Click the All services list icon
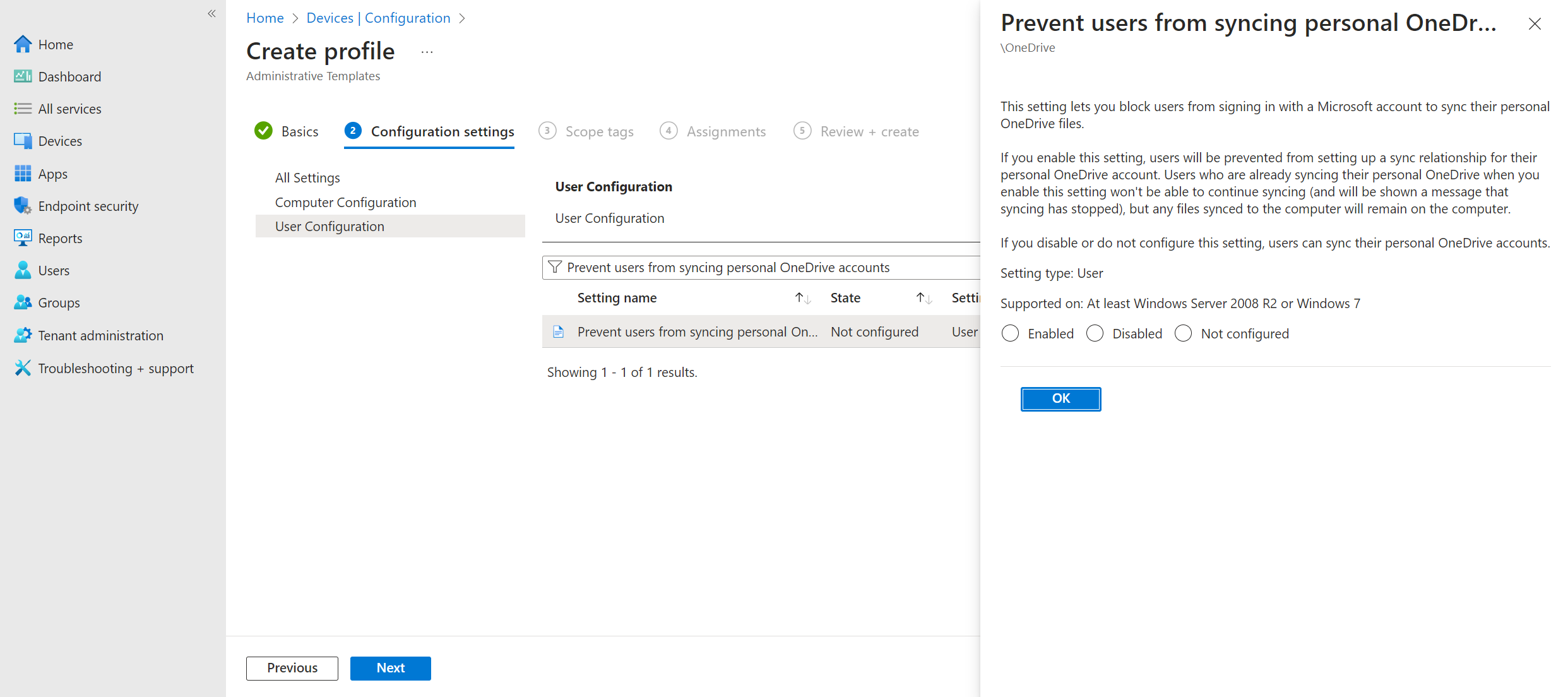The height and width of the screenshot is (697, 1568). 23,109
